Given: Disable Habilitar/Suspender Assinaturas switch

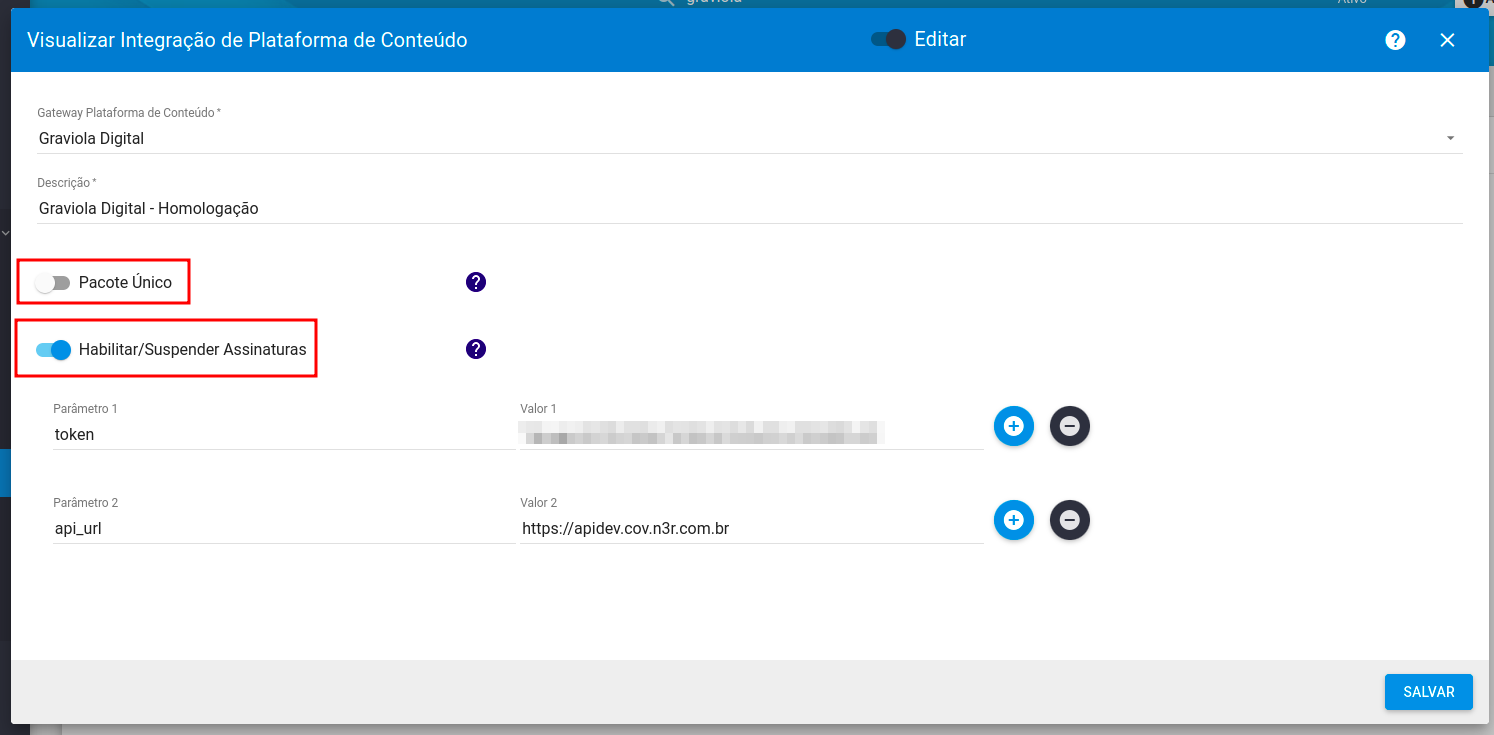Looking at the screenshot, I should (x=53, y=350).
